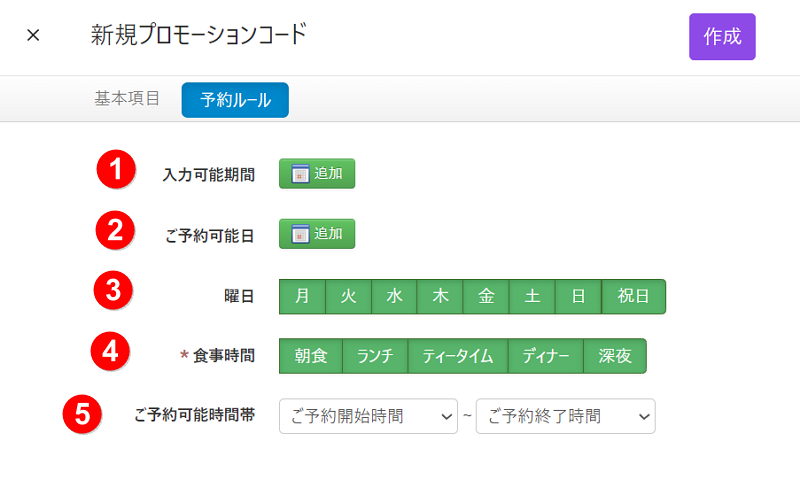The height and width of the screenshot is (495, 800).
Task: Select the 予約ルール tab
Action: pyautogui.click(x=235, y=100)
